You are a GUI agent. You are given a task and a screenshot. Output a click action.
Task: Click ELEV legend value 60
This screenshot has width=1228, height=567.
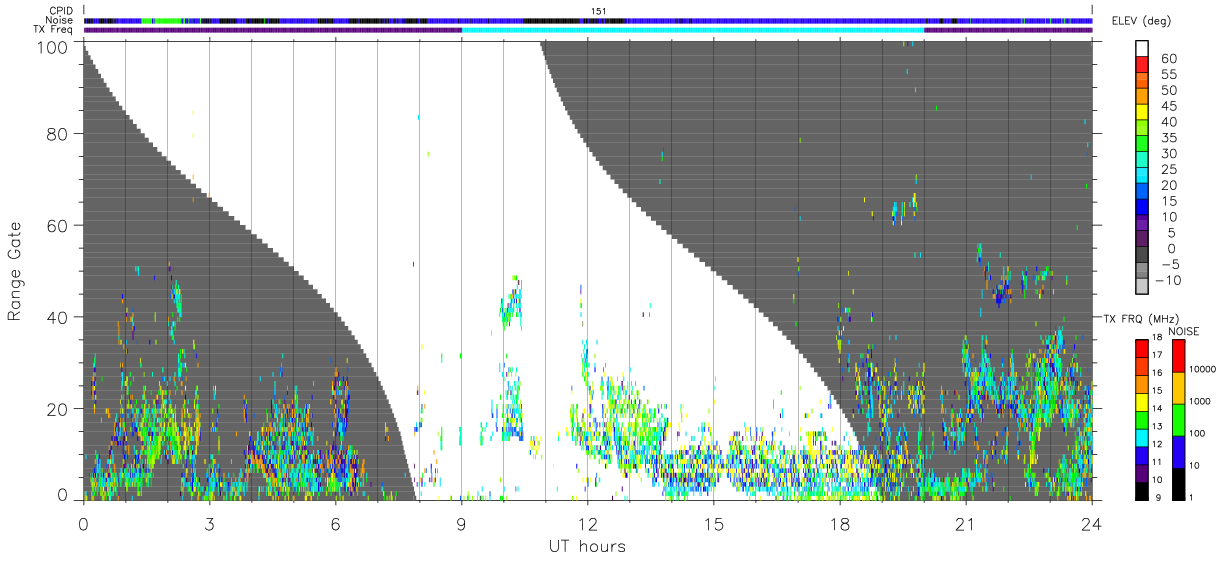[1168, 59]
